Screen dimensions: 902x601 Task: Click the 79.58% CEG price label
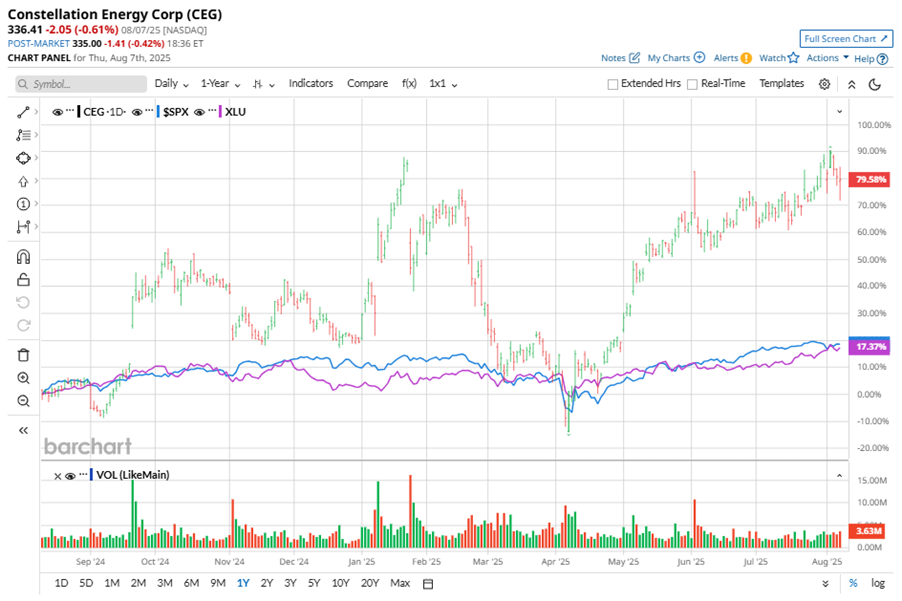[x=871, y=179]
